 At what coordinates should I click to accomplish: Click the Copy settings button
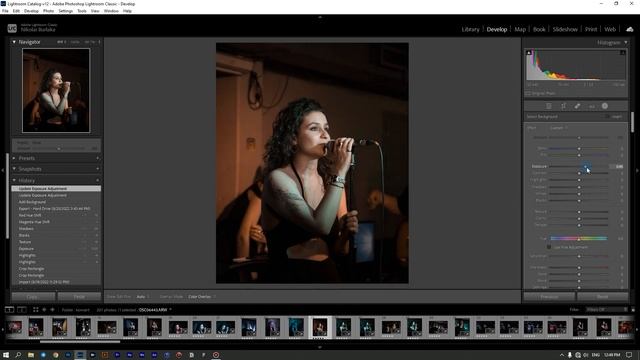[33, 297]
